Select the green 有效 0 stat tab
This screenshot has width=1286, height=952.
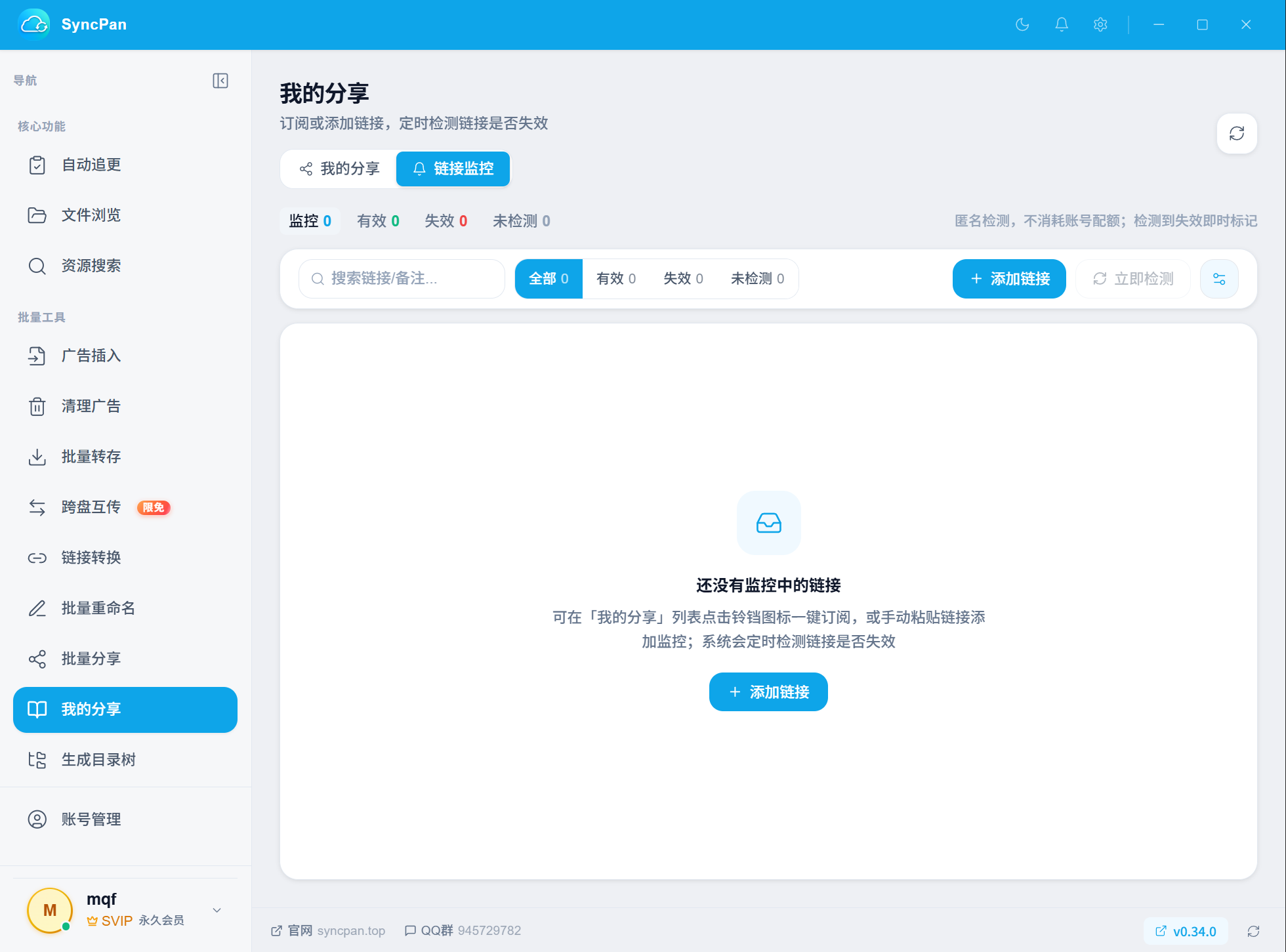coord(378,221)
